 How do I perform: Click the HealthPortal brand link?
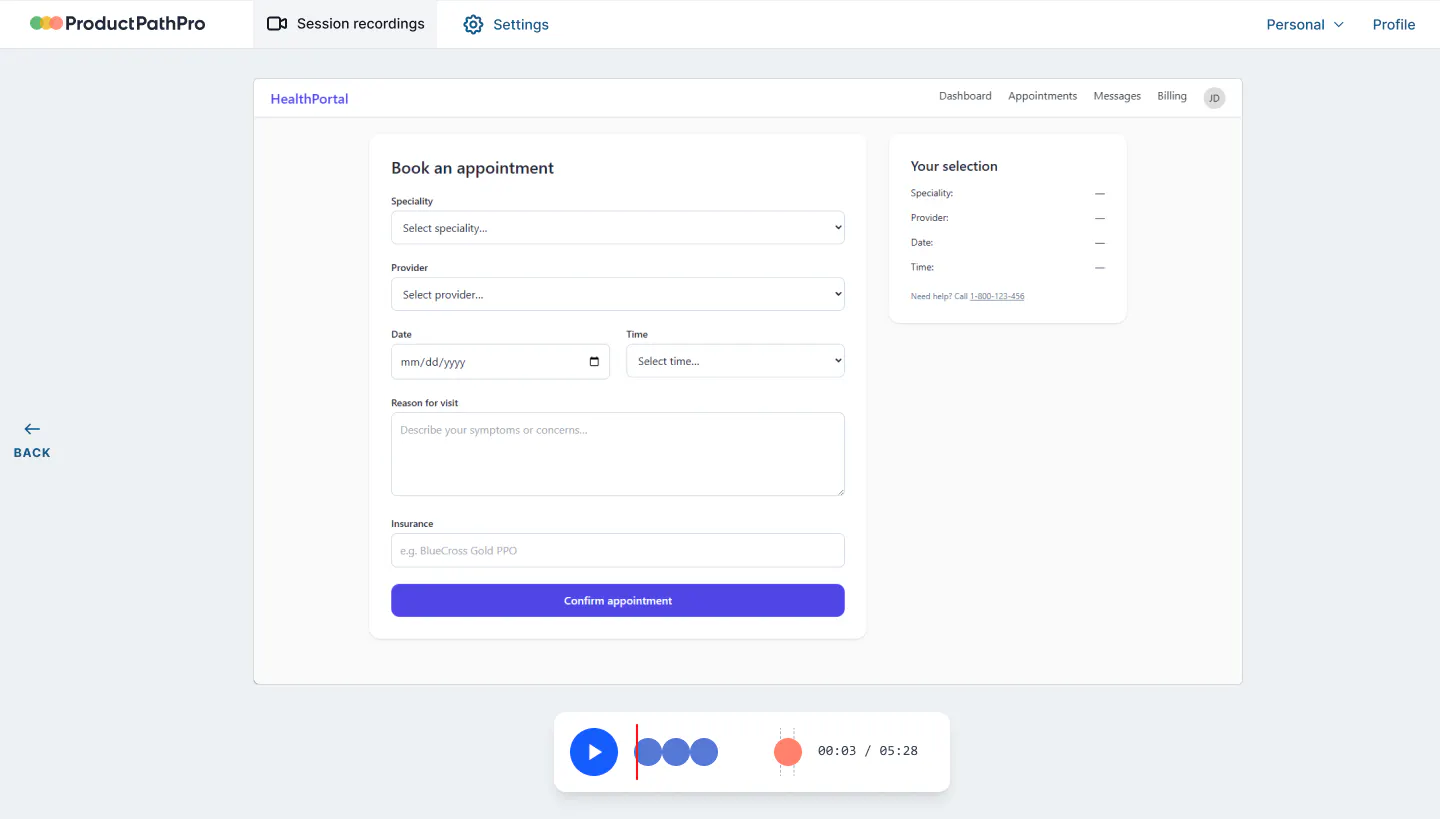click(309, 99)
